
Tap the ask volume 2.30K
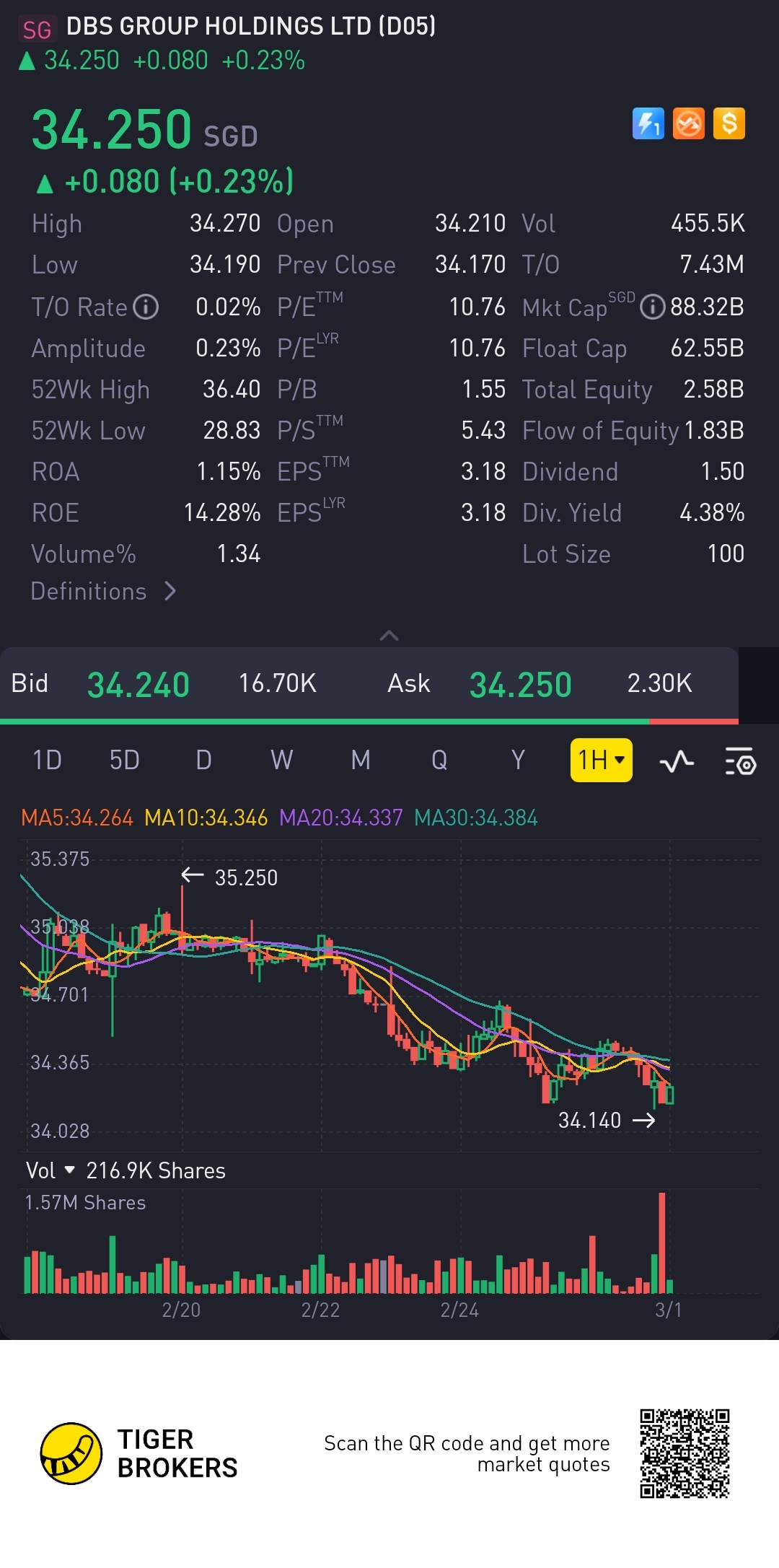pyautogui.click(x=659, y=683)
